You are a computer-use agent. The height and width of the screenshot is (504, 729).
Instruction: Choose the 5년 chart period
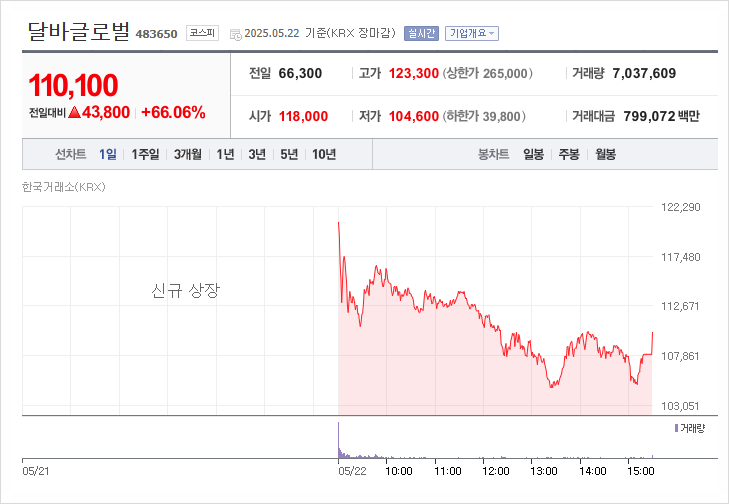(289, 154)
